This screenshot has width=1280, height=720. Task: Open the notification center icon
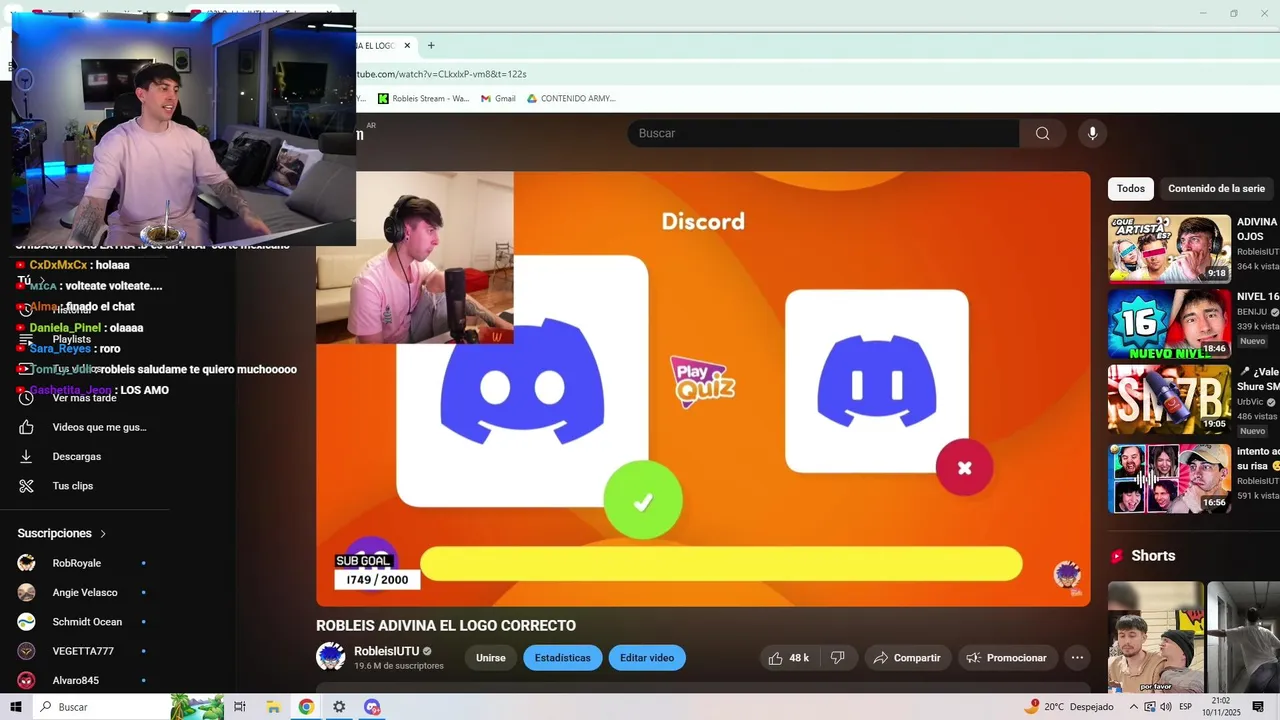[x=1259, y=707]
